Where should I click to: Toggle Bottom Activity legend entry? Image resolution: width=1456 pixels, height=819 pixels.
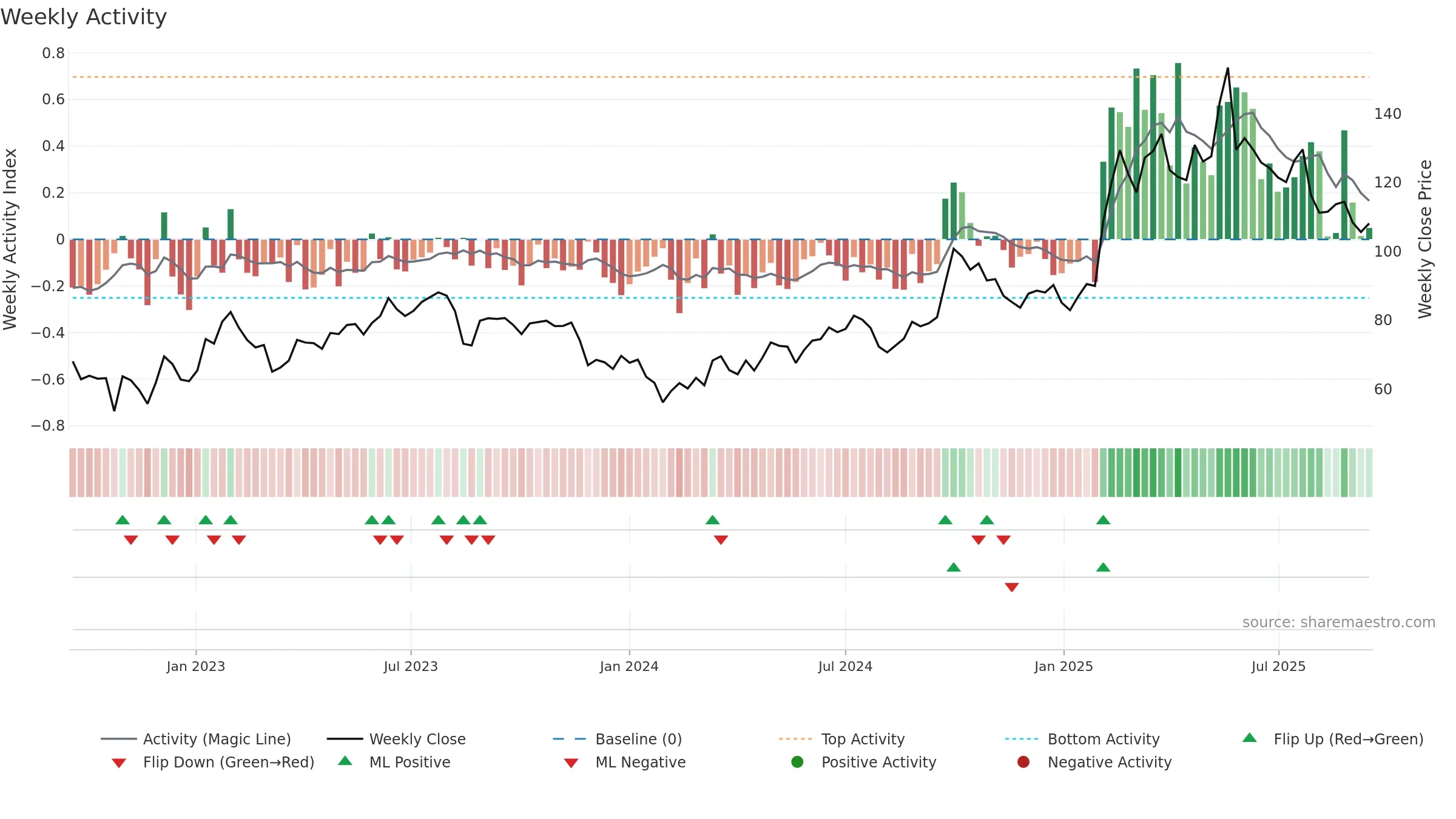[x=1082, y=739]
